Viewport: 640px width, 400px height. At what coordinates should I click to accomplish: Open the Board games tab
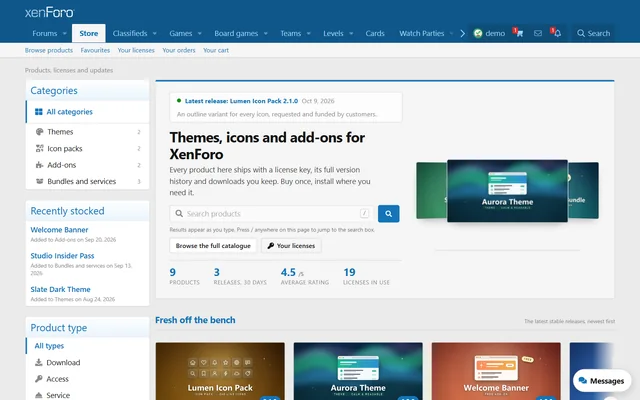click(236, 33)
